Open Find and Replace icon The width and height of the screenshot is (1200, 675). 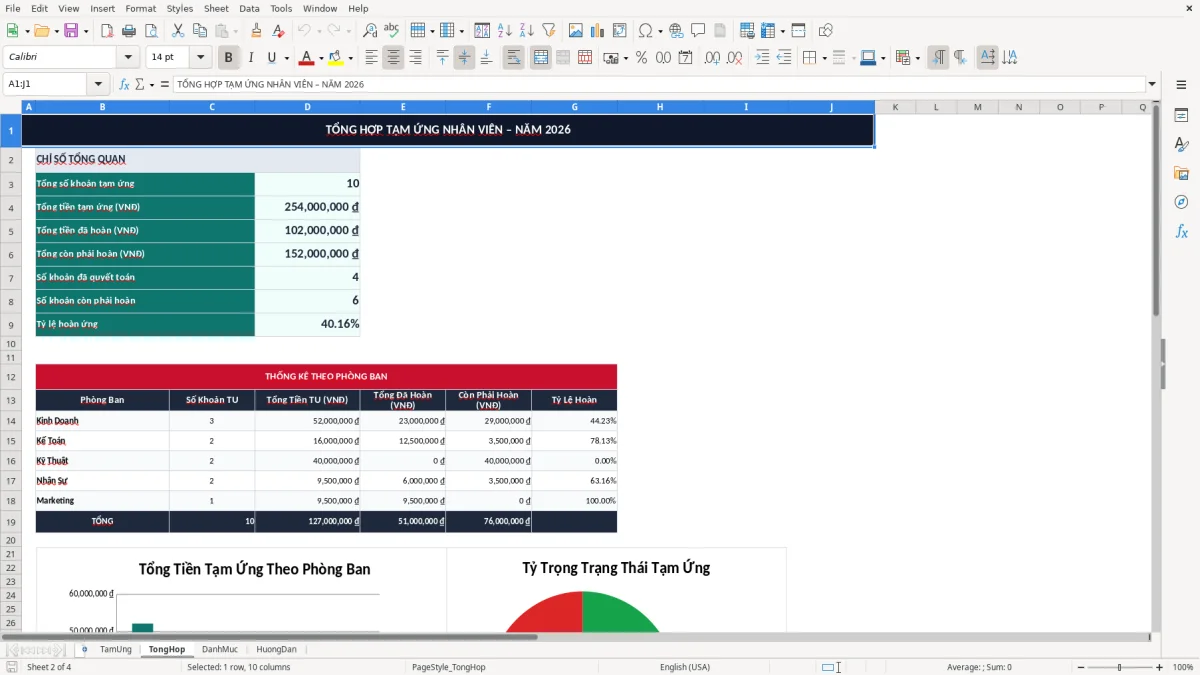[369, 31]
